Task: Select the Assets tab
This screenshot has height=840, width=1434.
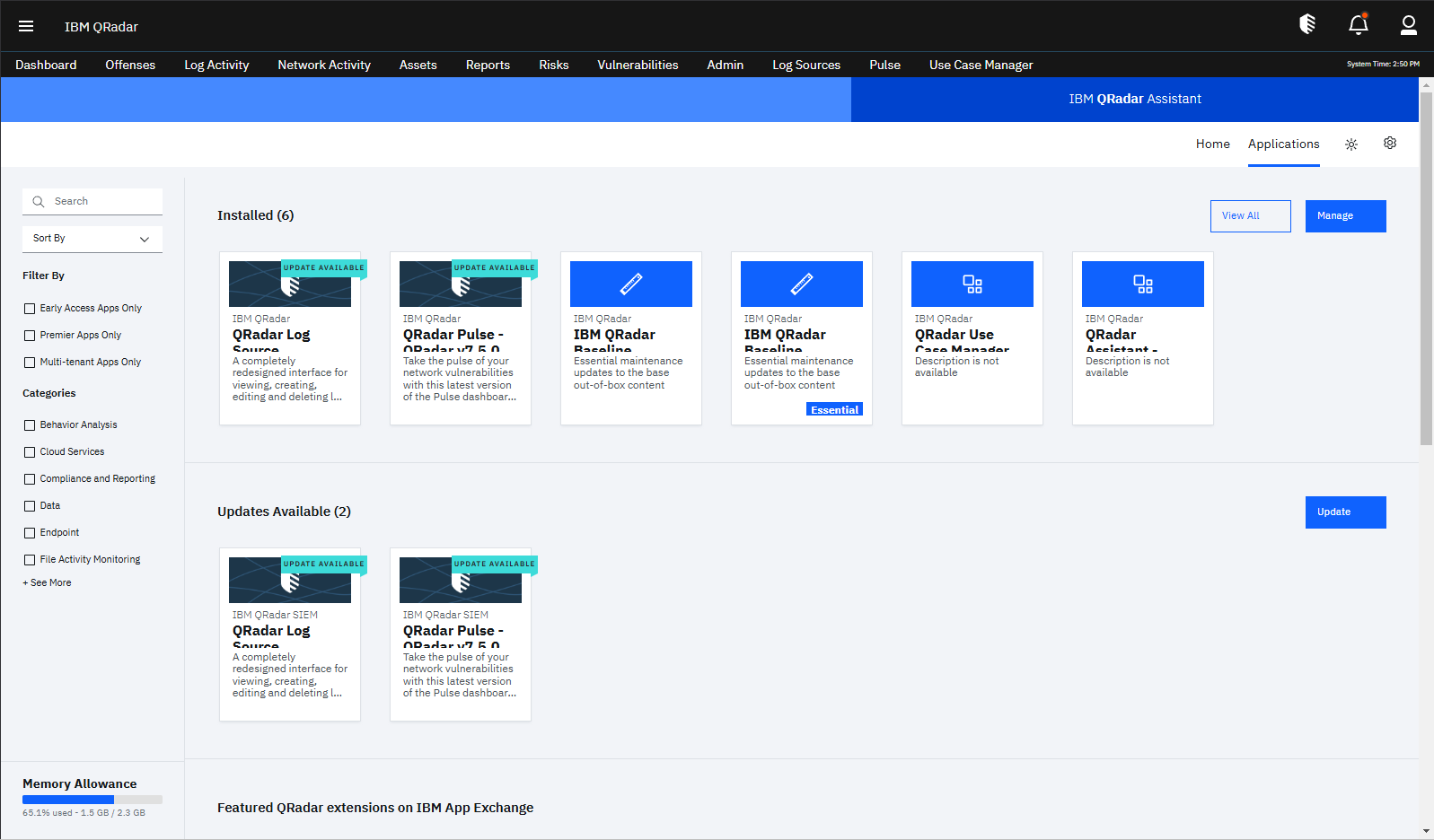Action: pyautogui.click(x=418, y=65)
